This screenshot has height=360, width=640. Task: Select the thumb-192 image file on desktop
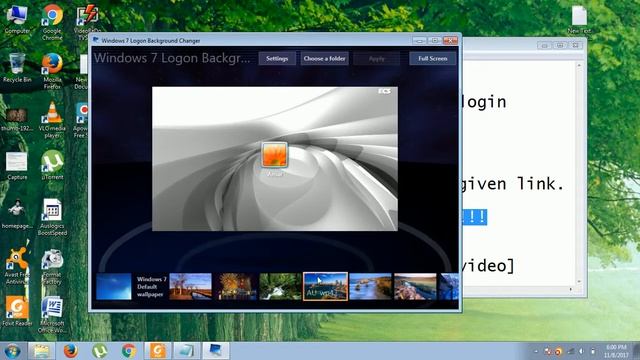click(17, 119)
